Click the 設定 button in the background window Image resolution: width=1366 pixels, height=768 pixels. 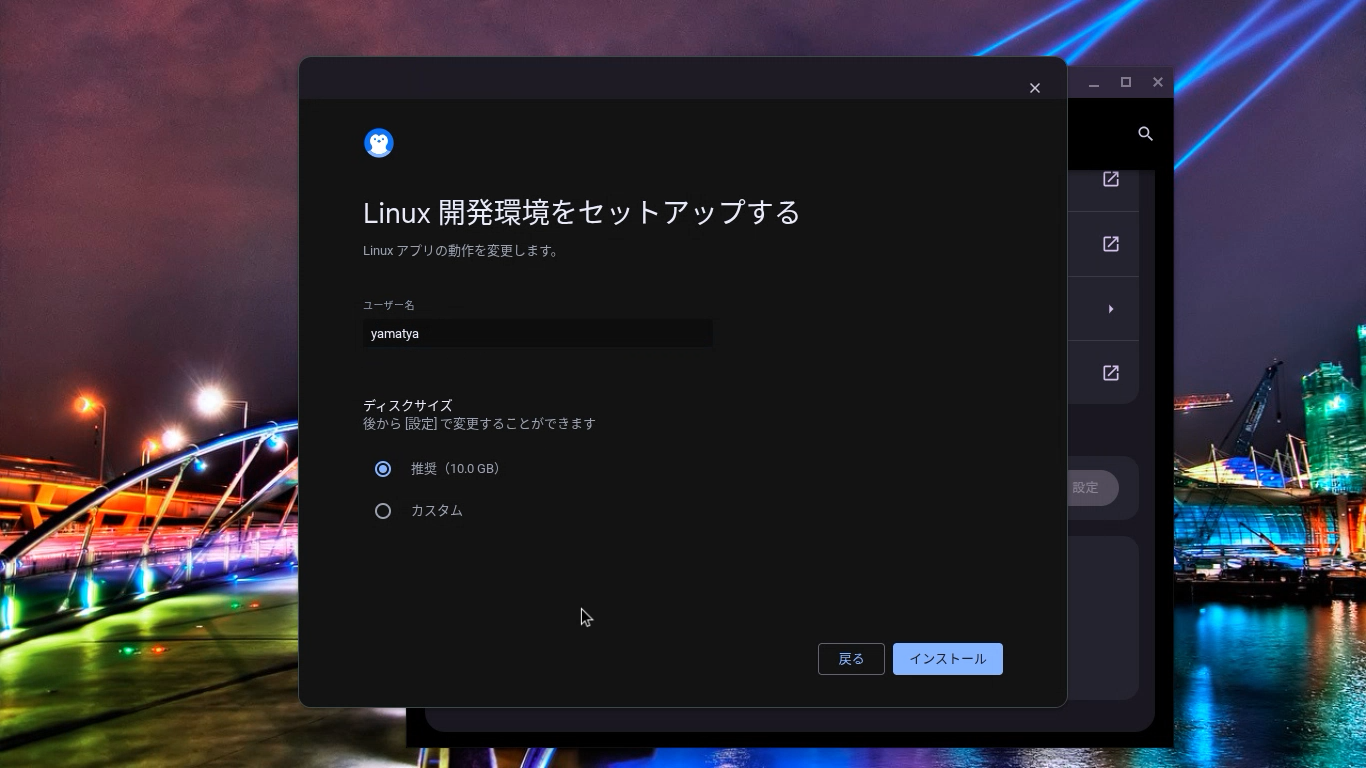(x=1085, y=488)
